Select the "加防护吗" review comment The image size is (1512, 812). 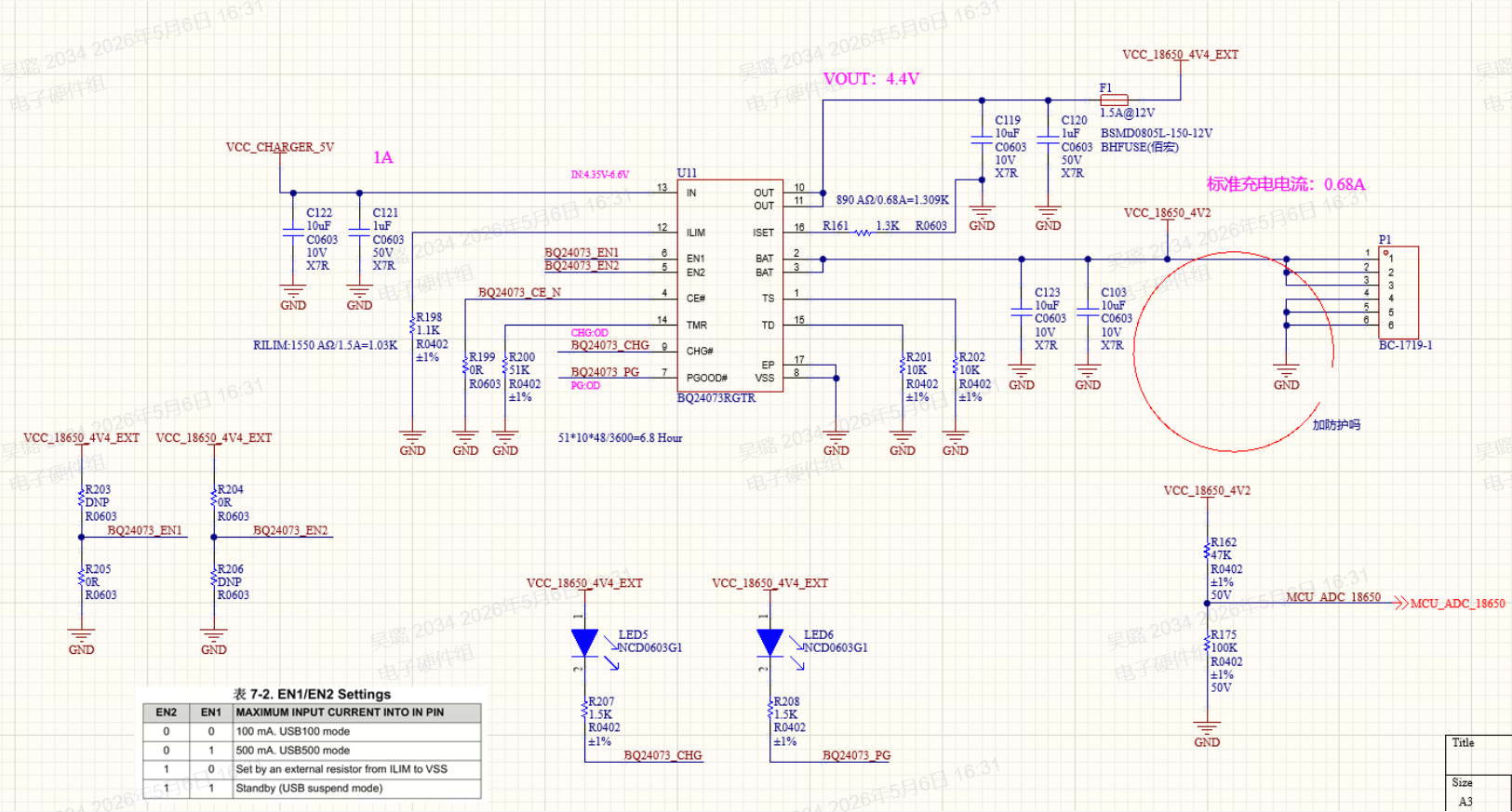point(1336,425)
